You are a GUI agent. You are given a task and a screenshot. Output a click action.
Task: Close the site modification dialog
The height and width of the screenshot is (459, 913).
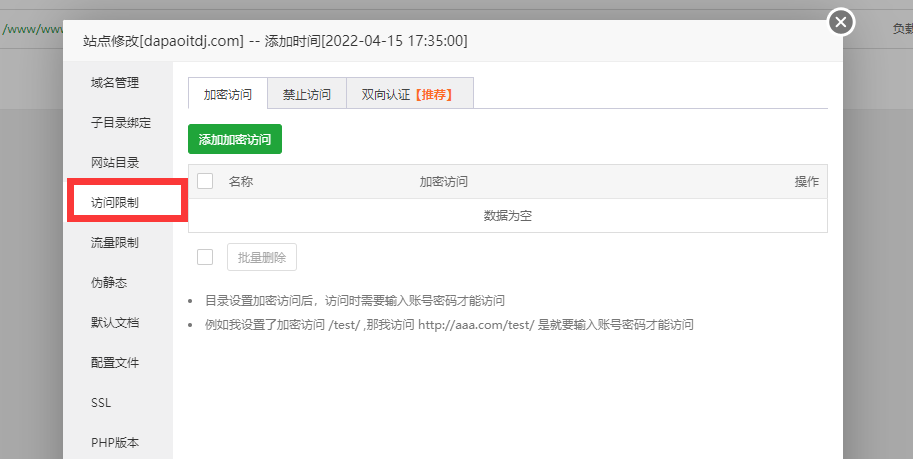(x=841, y=22)
